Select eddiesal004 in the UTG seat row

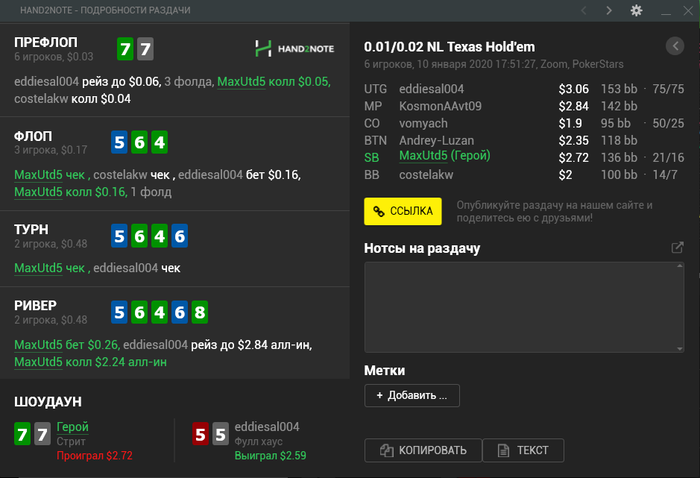(431, 89)
